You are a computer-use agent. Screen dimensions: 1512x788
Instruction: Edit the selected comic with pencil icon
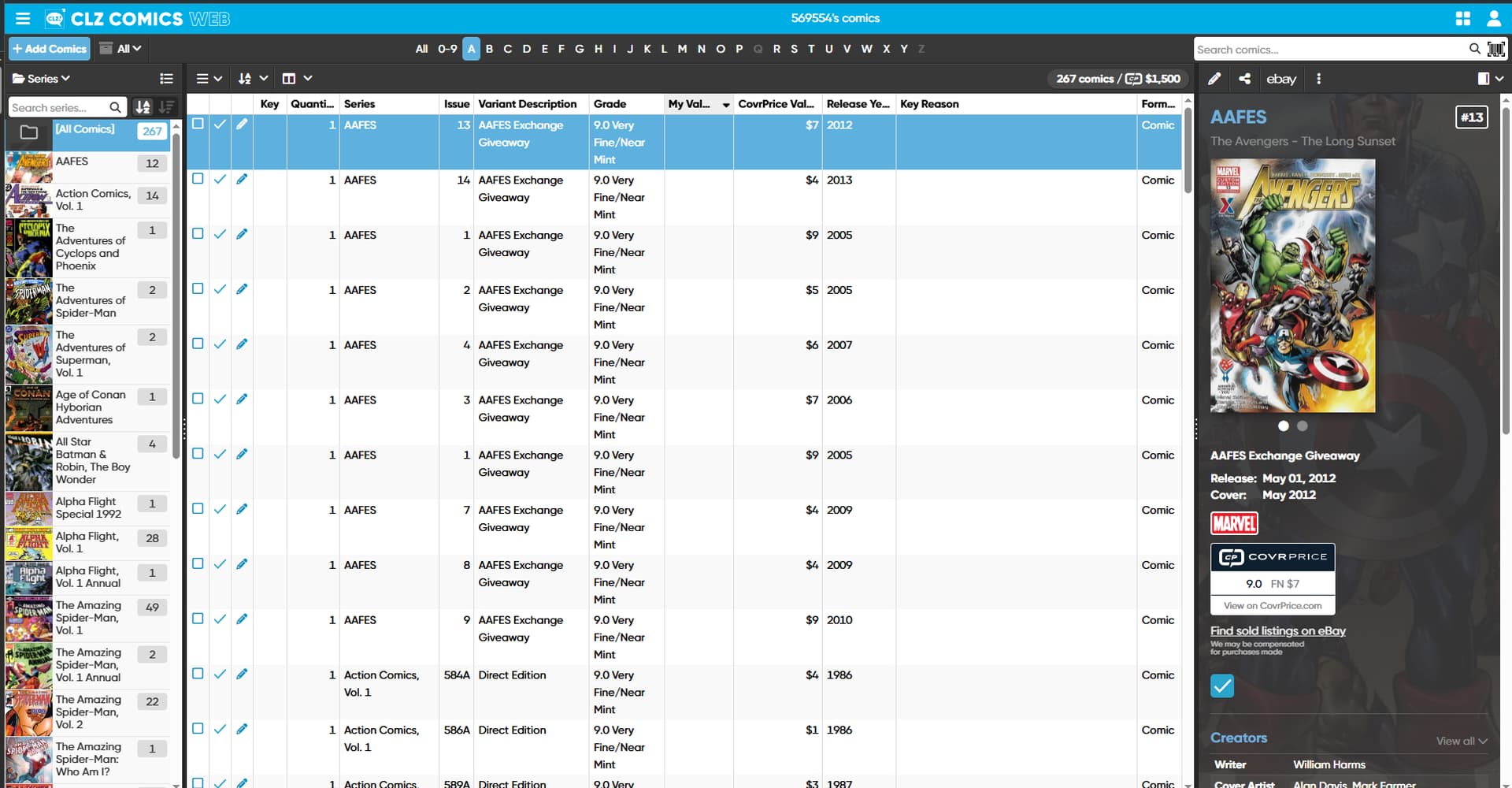tap(1214, 78)
